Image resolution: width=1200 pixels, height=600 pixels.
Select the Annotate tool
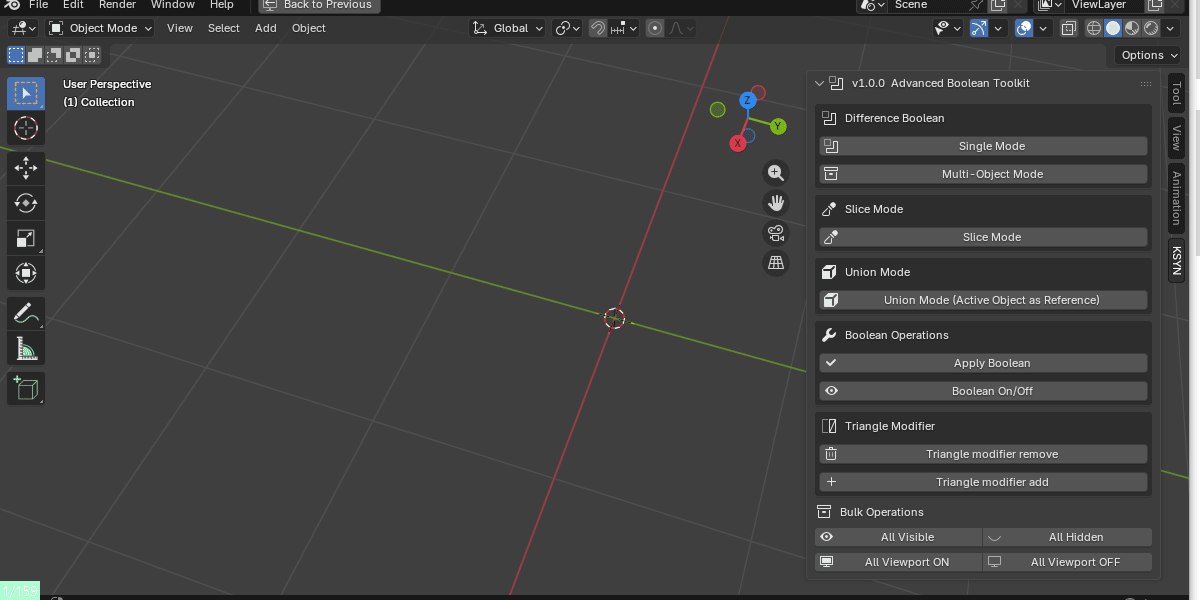[x=26, y=313]
